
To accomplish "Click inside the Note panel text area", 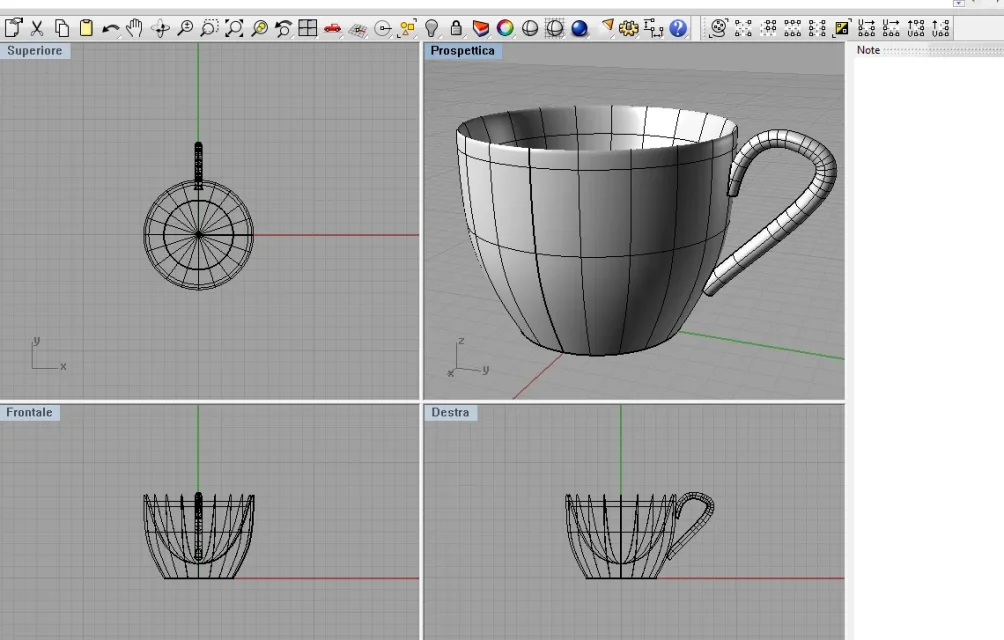I will coord(928,300).
